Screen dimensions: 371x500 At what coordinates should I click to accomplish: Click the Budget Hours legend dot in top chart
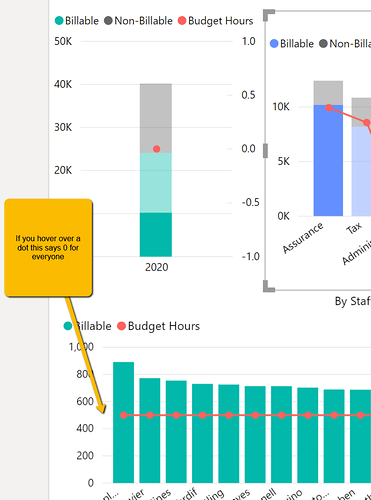click(x=182, y=21)
